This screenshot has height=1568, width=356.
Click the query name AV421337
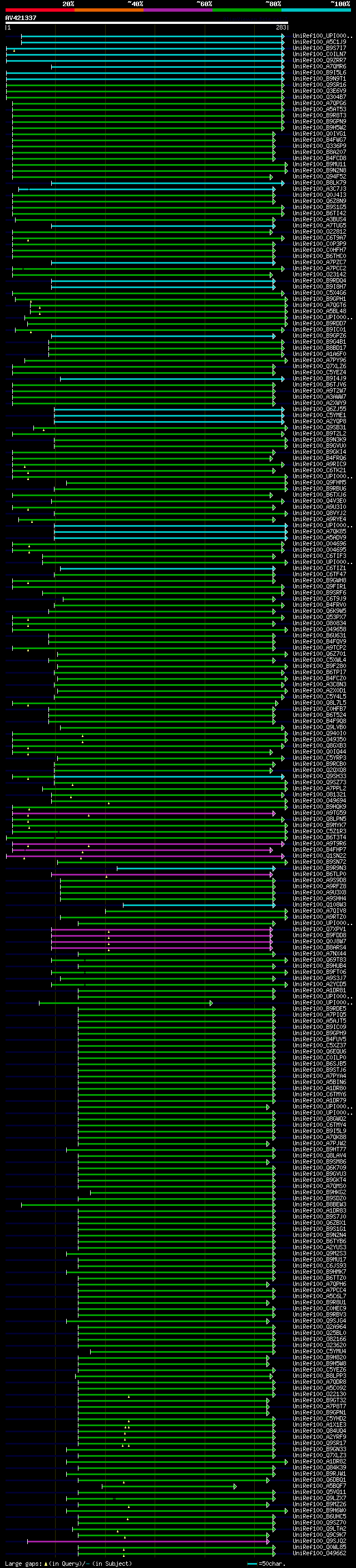pos(21,18)
